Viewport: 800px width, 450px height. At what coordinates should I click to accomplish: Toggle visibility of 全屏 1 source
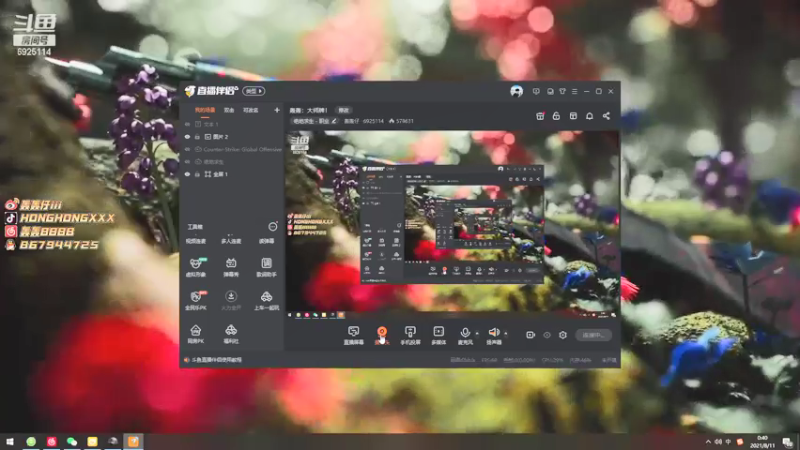click(x=187, y=174)
